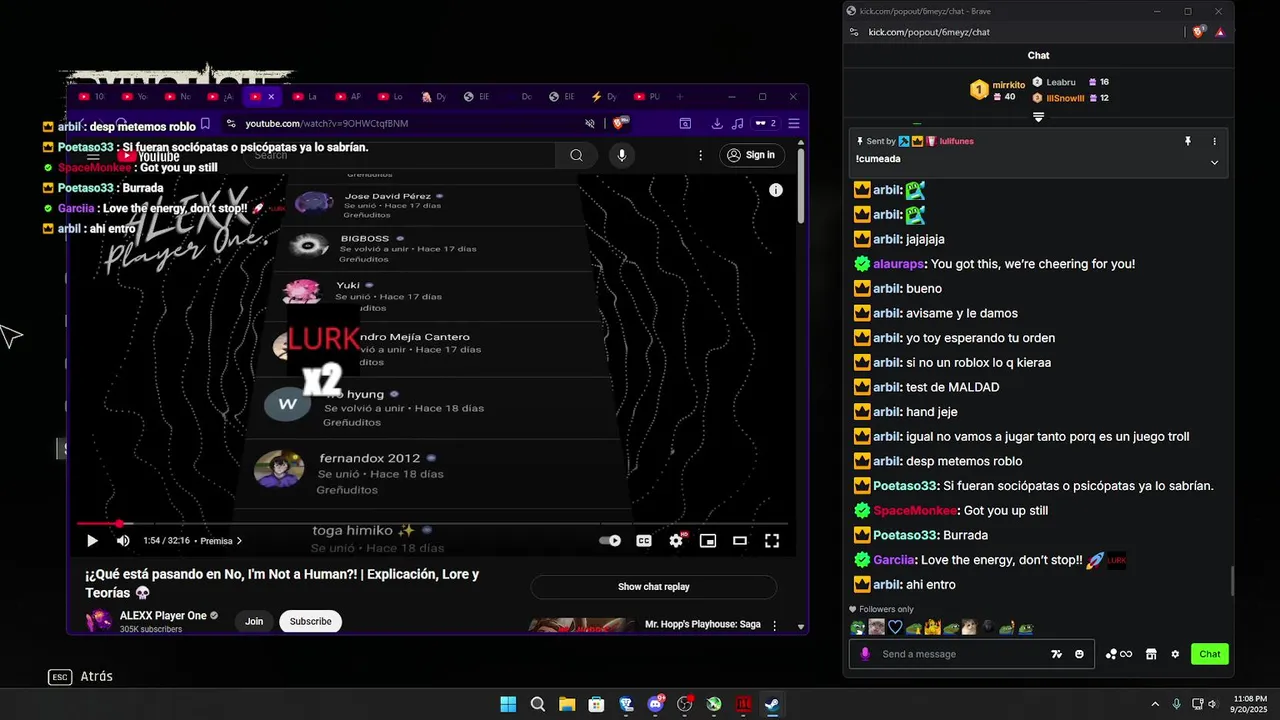The image size is (1280, 720).
Task: Toggle YouTube autoplay switch
Action: (610, 541)
